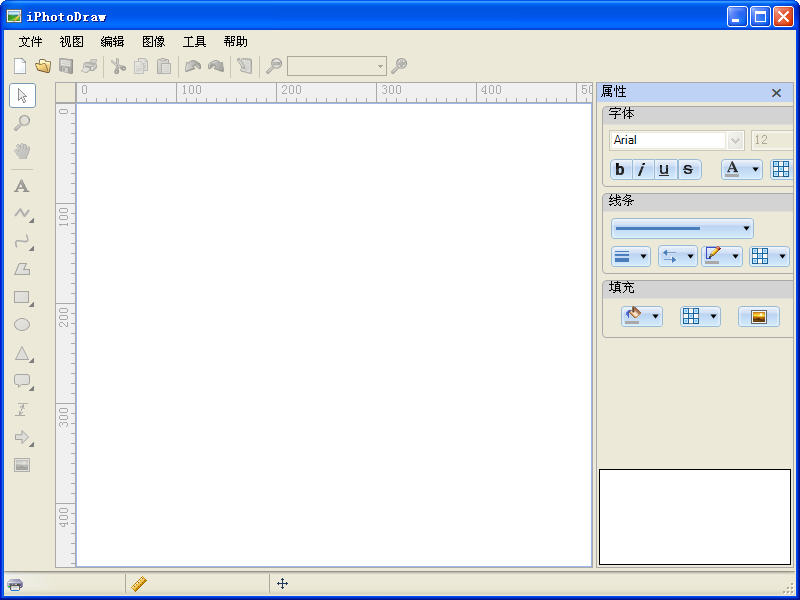Viewport: 800px width, 600px height.
Task: Click the copy icon in toolbar
Action: coord(141,66)
